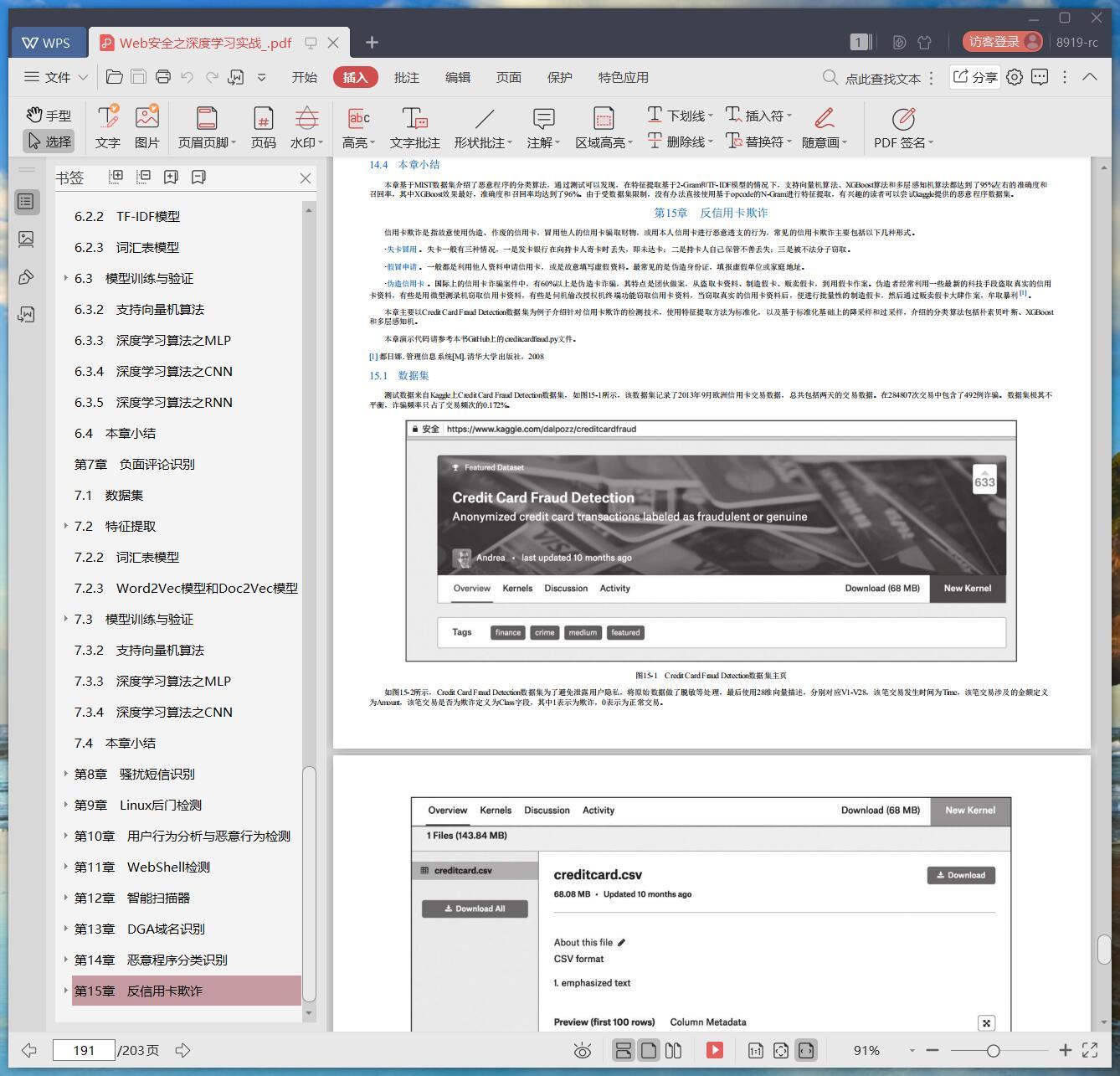Switch to the 开始 ribbon tab
This screenshot has height=1076, width=1120.
(304, 77)
